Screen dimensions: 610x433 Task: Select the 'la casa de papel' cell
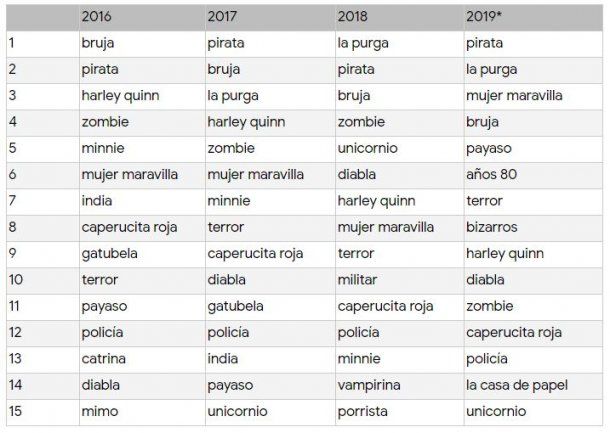pyautogui.click(x=514, y=385)
